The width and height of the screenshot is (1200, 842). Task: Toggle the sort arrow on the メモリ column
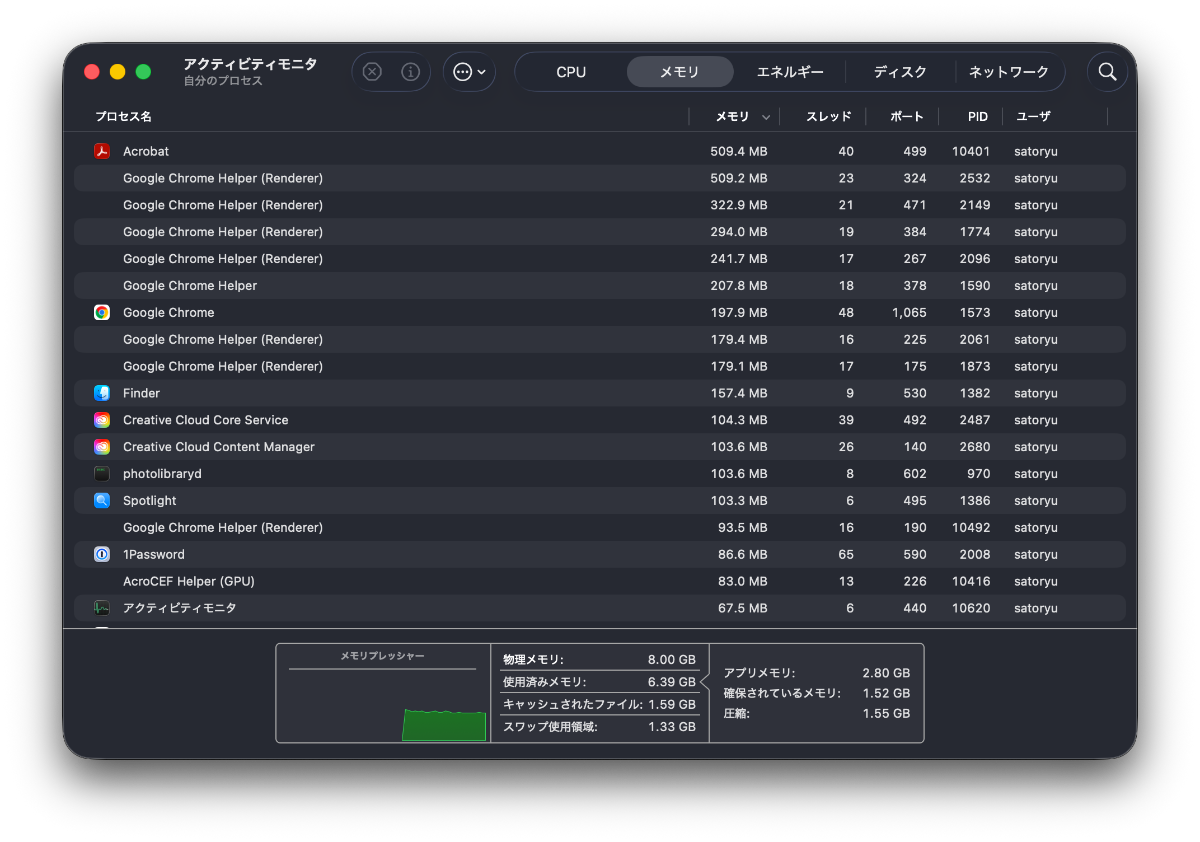[766, 117]
